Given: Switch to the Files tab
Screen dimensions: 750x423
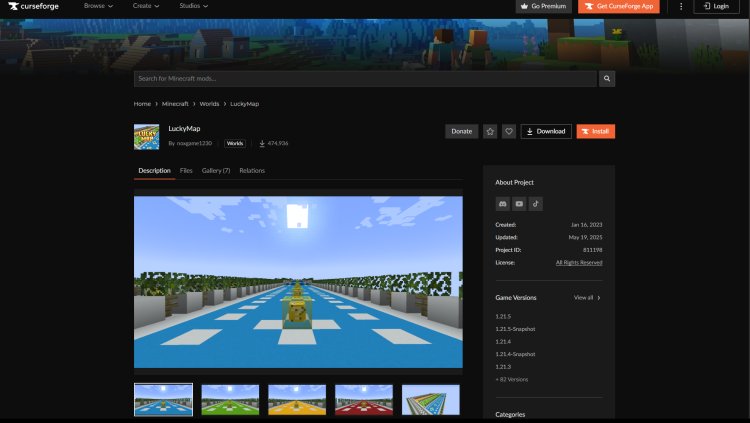Looking at the screenshot, I should (x=186, y=170).
